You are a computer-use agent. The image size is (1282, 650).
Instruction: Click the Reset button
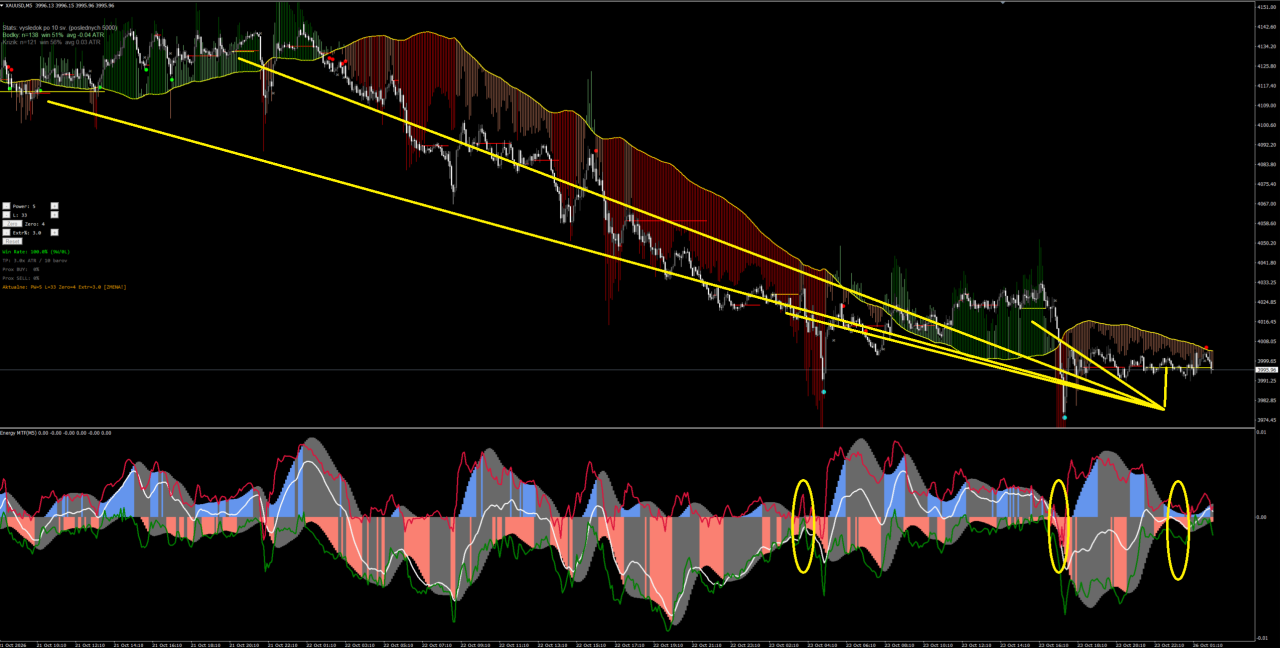[x=12, y=241]
